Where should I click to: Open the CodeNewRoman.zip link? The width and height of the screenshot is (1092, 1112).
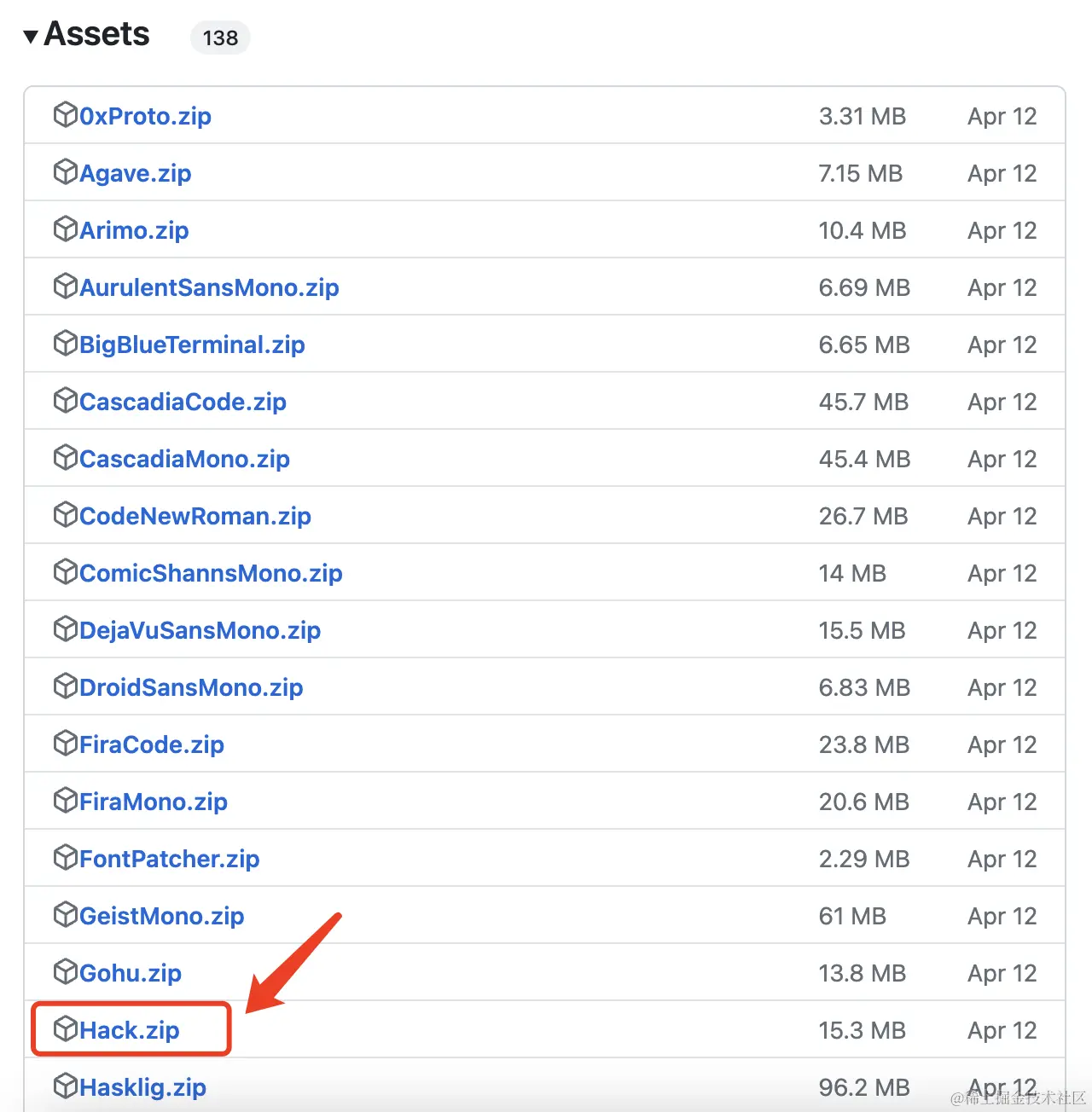[x=195, y=516]
